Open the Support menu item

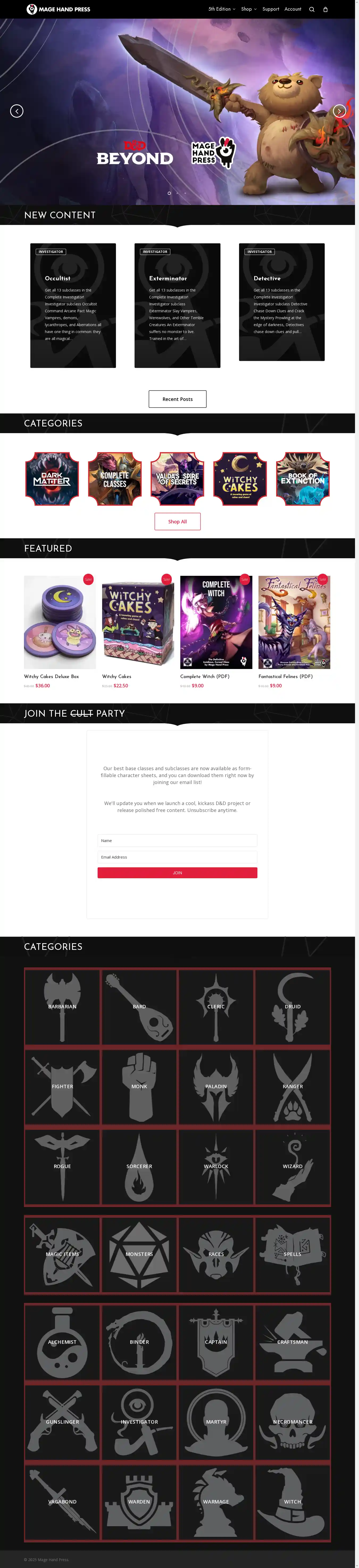point(271,9)
